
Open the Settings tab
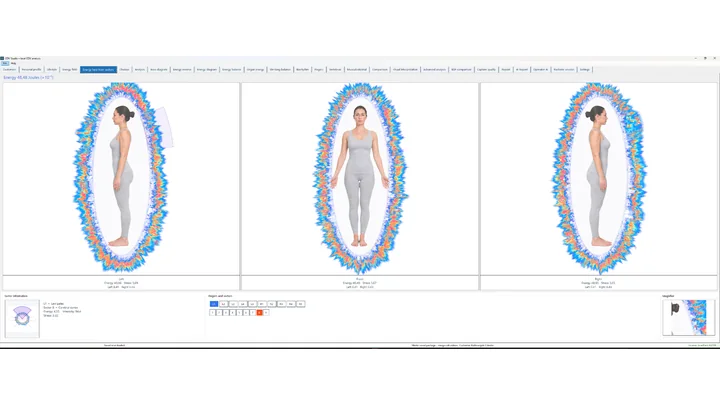point(585,69)
